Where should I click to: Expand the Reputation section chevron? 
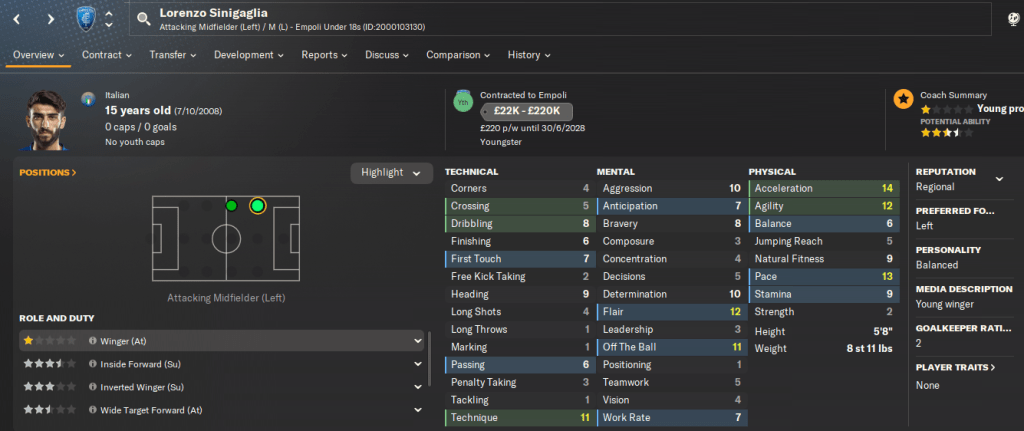click(998, 179)
